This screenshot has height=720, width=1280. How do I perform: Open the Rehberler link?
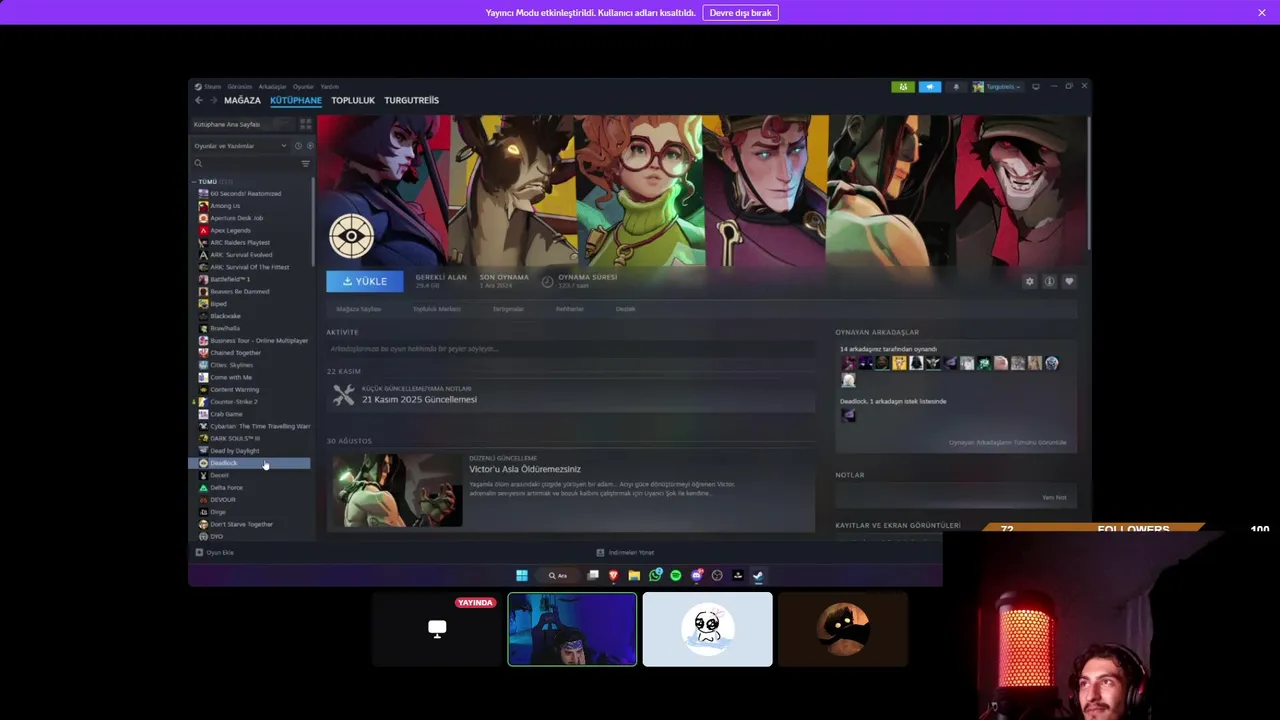coord(570,309)
